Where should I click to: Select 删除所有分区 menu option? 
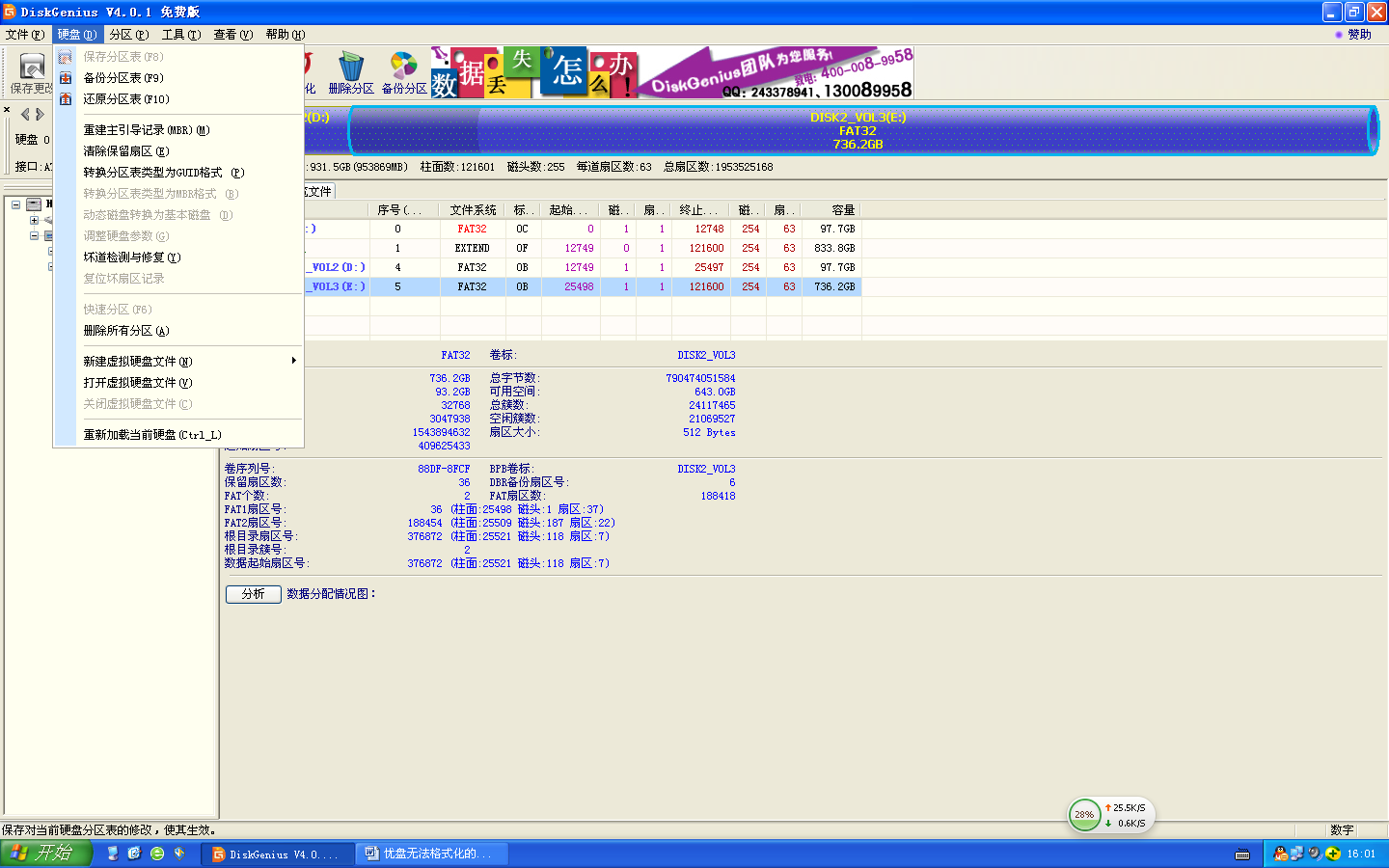pos(125,331)
